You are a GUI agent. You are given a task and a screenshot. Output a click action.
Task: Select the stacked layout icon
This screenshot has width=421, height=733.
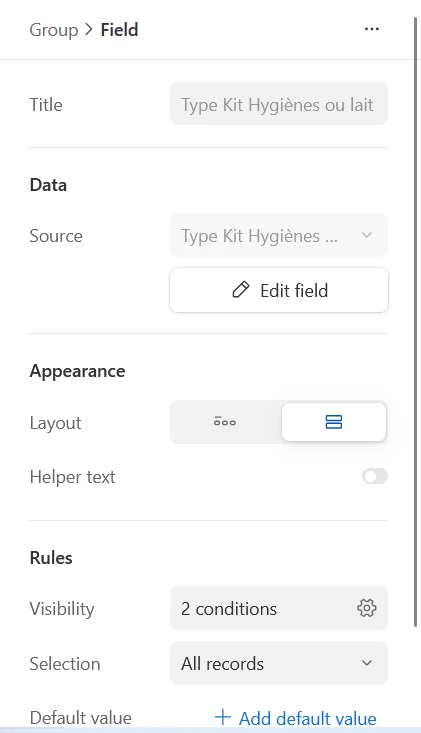[x=334, y=422]
